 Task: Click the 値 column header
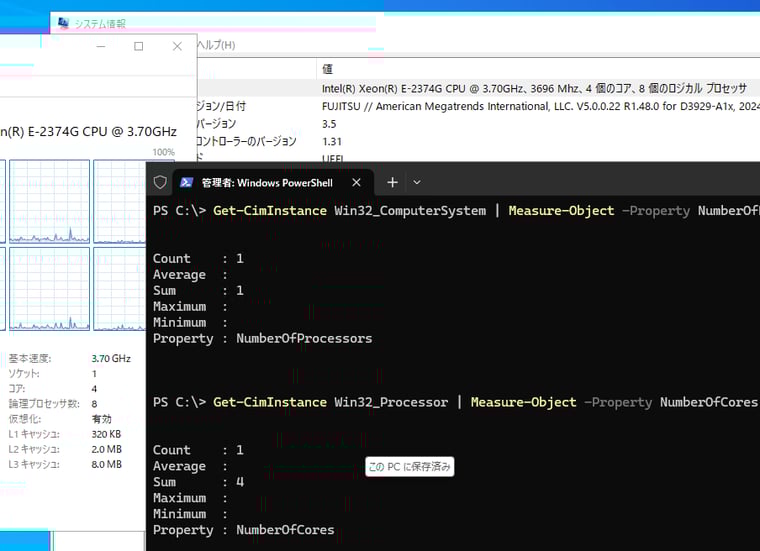[328, 69]
